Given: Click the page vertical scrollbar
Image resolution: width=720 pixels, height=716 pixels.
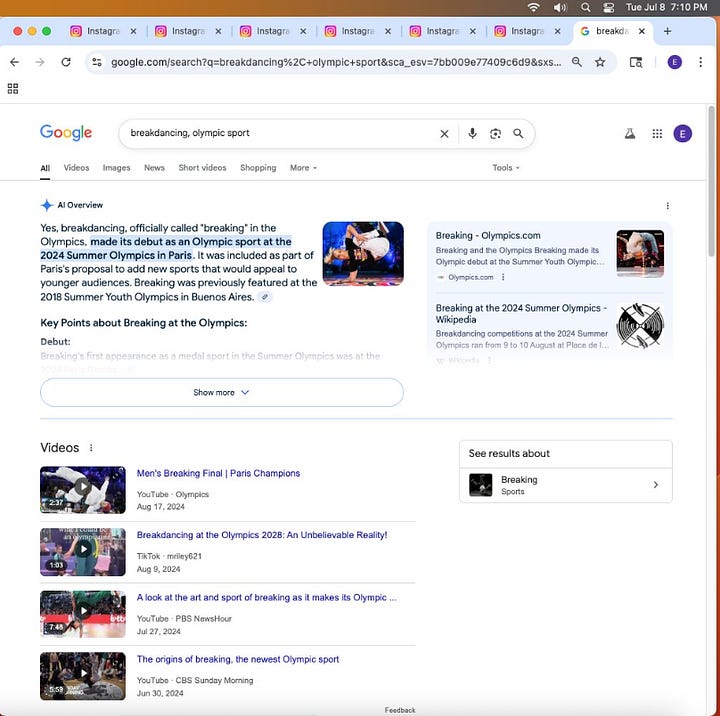Looking at the screenshot, I should [x=711, y=181].
